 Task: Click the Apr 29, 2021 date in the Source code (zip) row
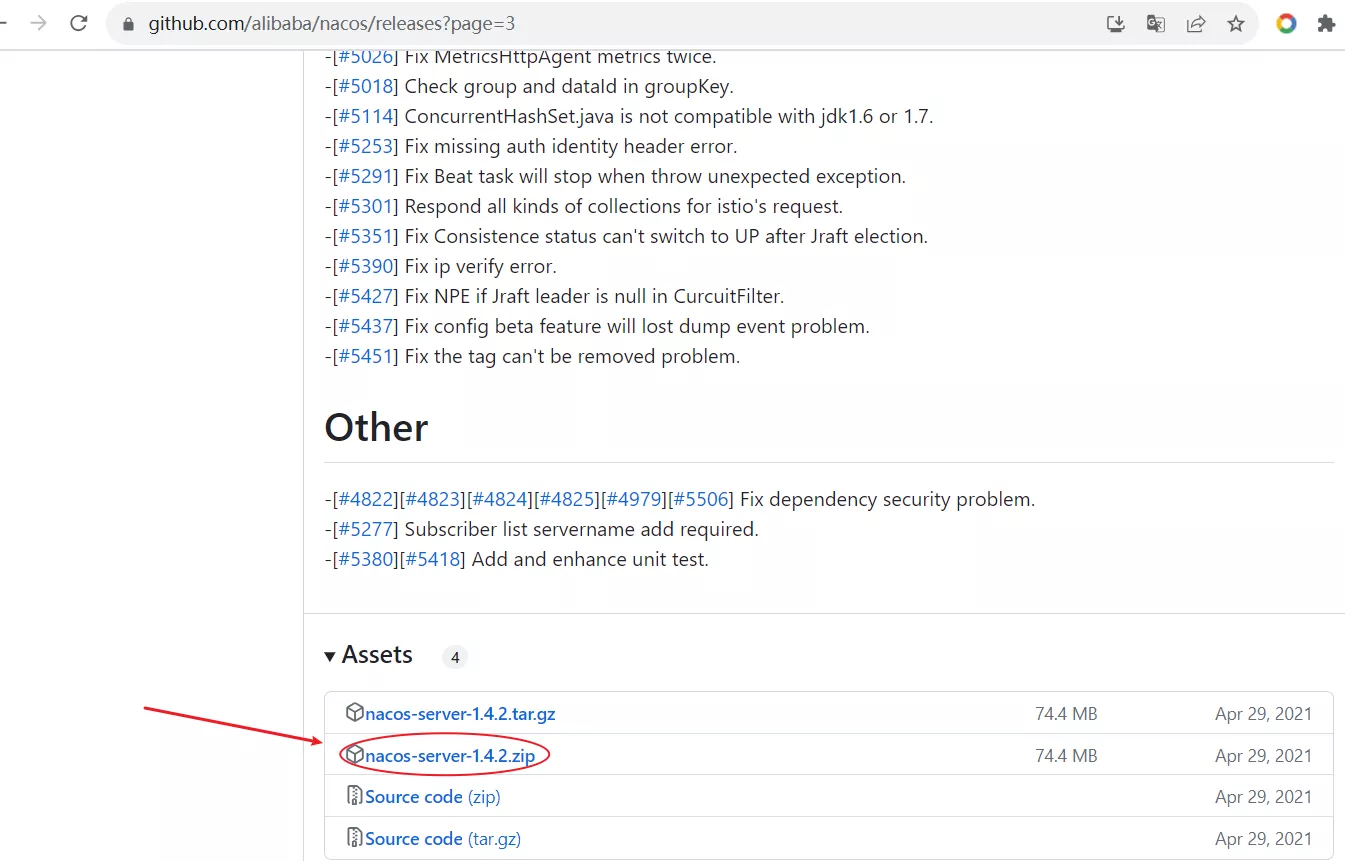coord(1263,797)
